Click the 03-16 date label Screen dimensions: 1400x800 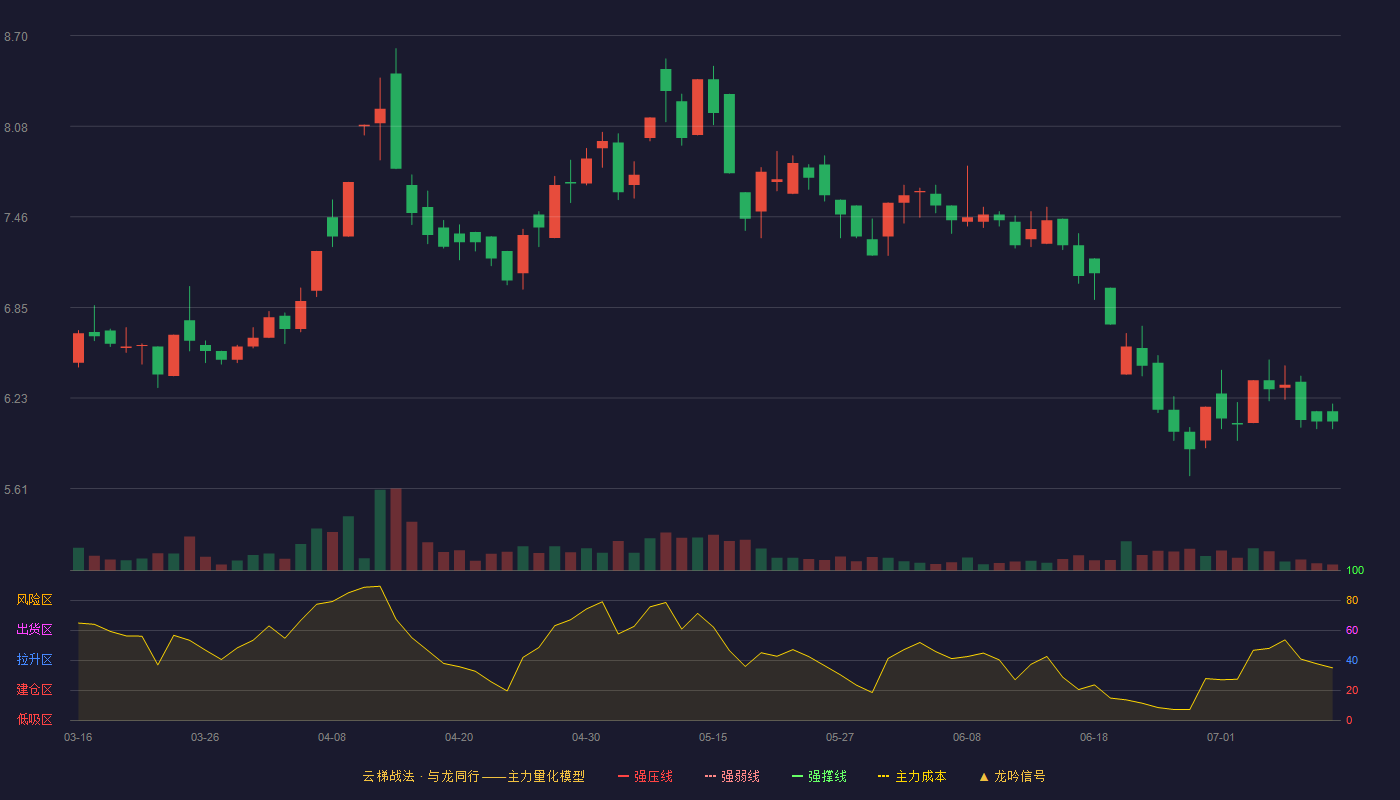click(78, 737)
